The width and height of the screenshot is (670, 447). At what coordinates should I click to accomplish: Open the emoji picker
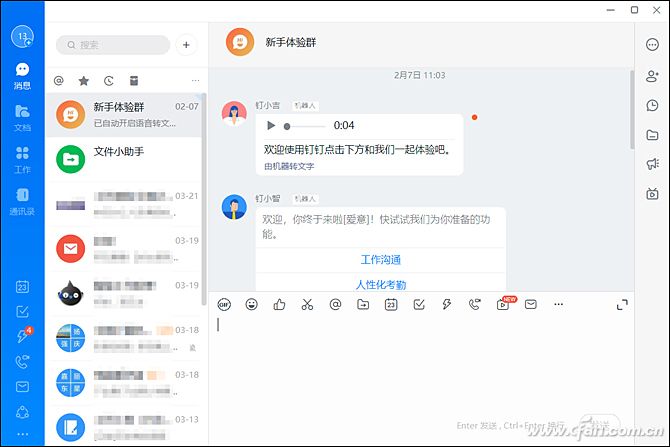(x=252, y=304)
